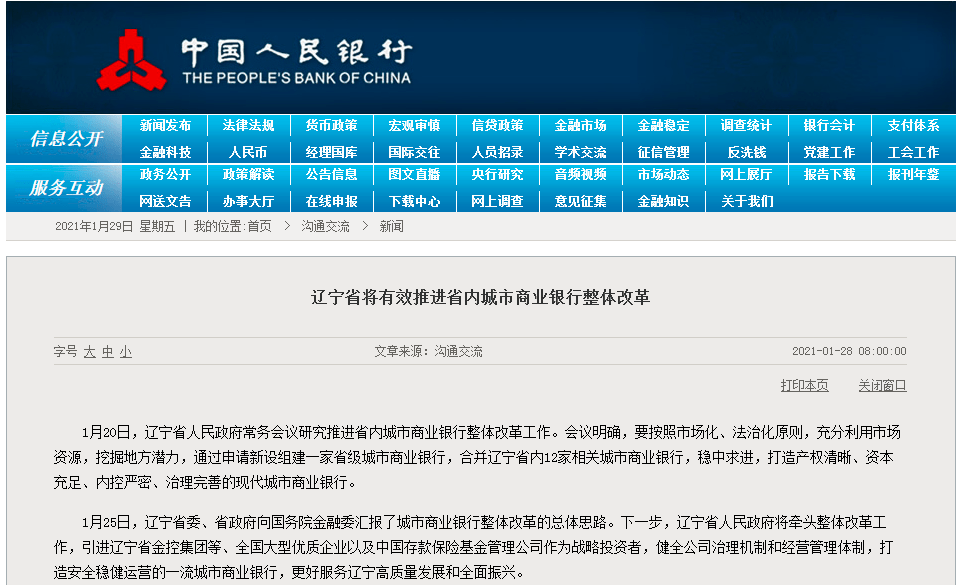Open the 支付体系 section
This screenshot has width=963, height=585.
[x=912, y=124]
